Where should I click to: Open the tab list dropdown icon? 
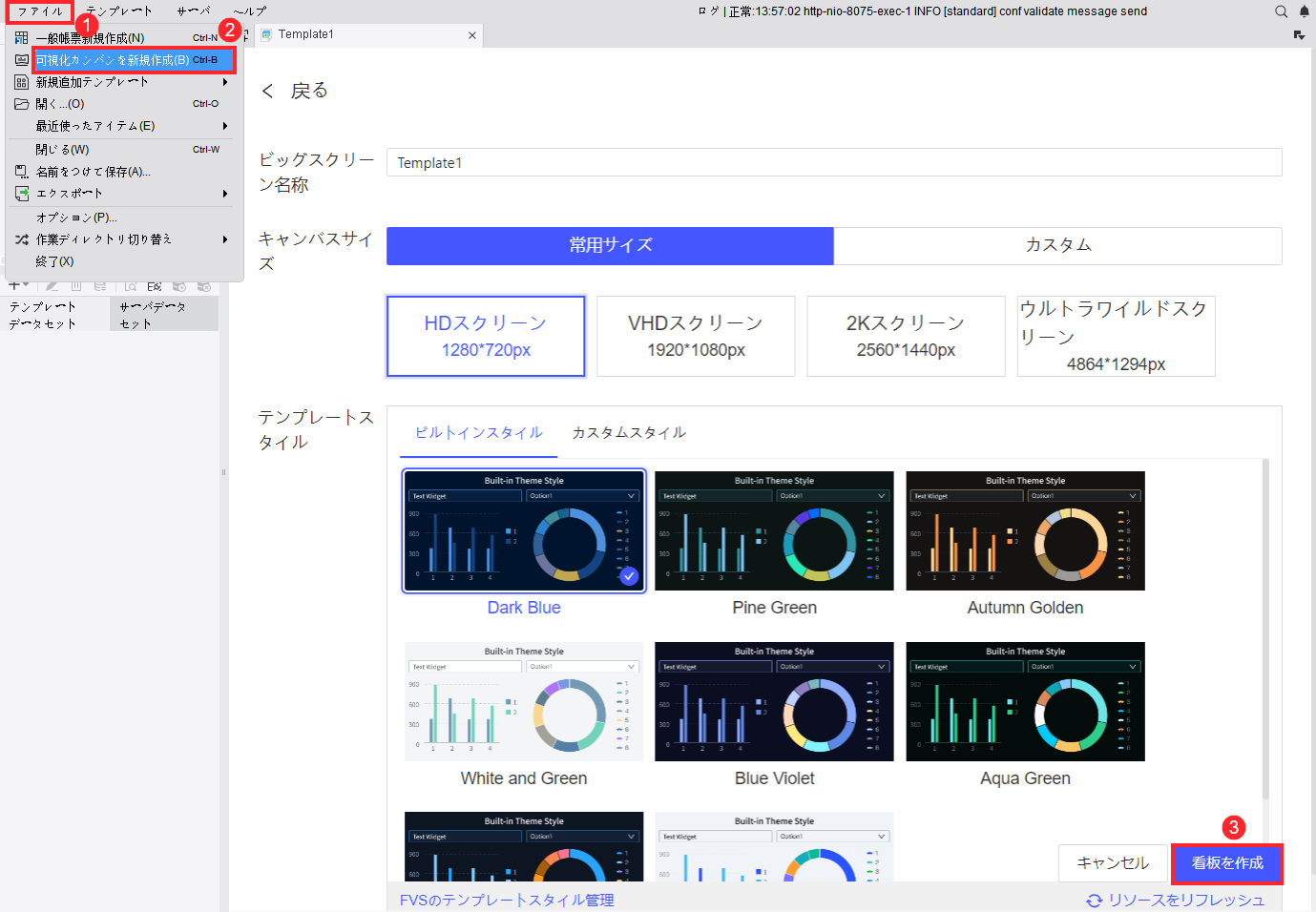point(1299,35)
